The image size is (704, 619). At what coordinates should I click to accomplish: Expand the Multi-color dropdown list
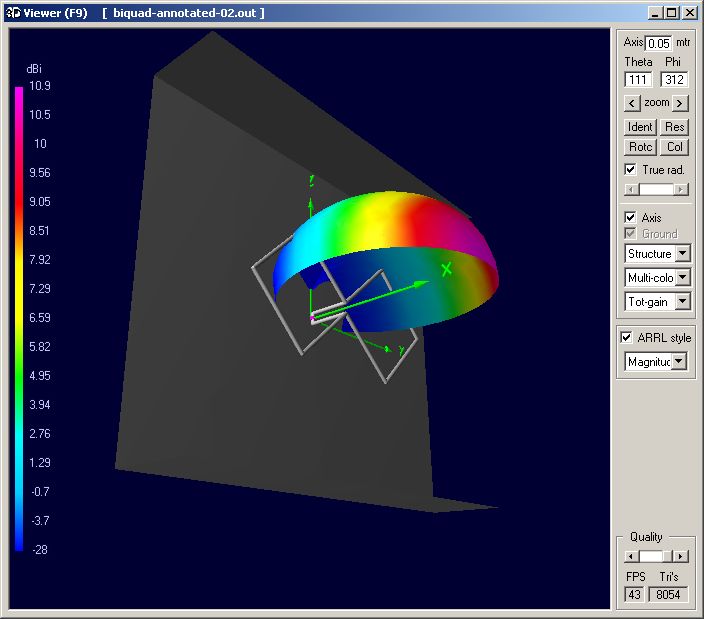click(682, 277)
